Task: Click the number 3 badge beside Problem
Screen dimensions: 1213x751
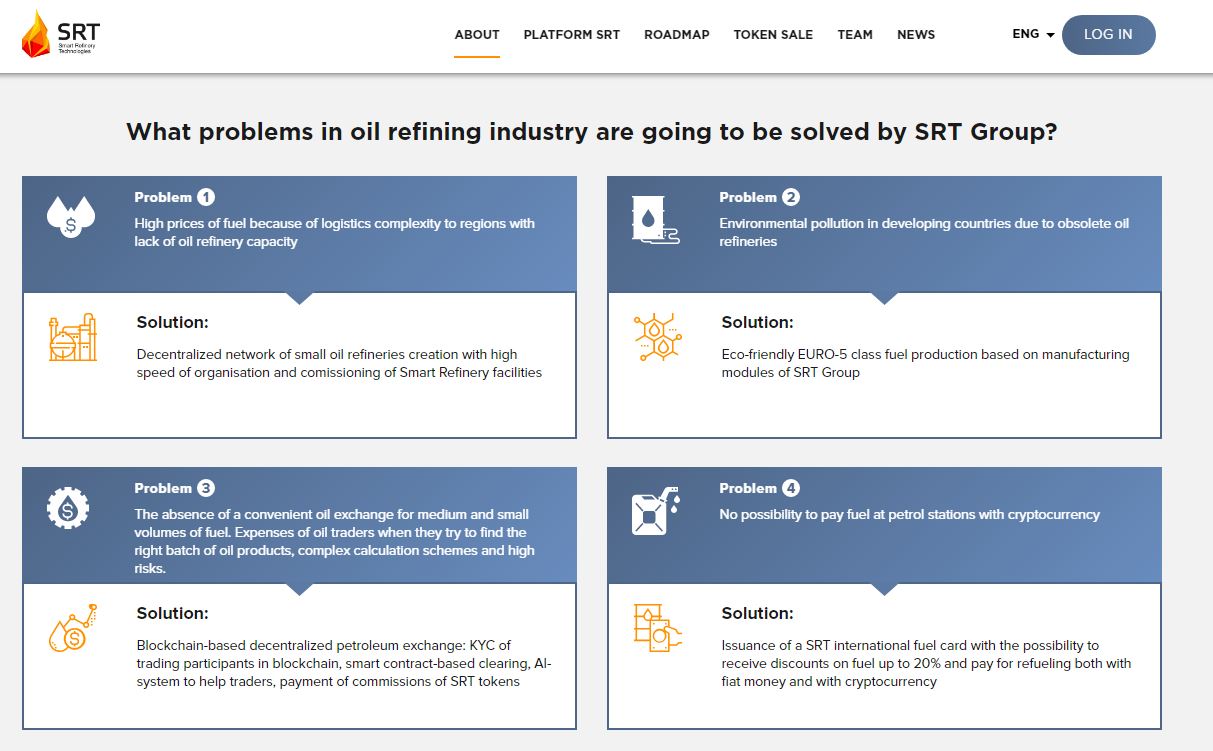Action: (x=206, y=488)
